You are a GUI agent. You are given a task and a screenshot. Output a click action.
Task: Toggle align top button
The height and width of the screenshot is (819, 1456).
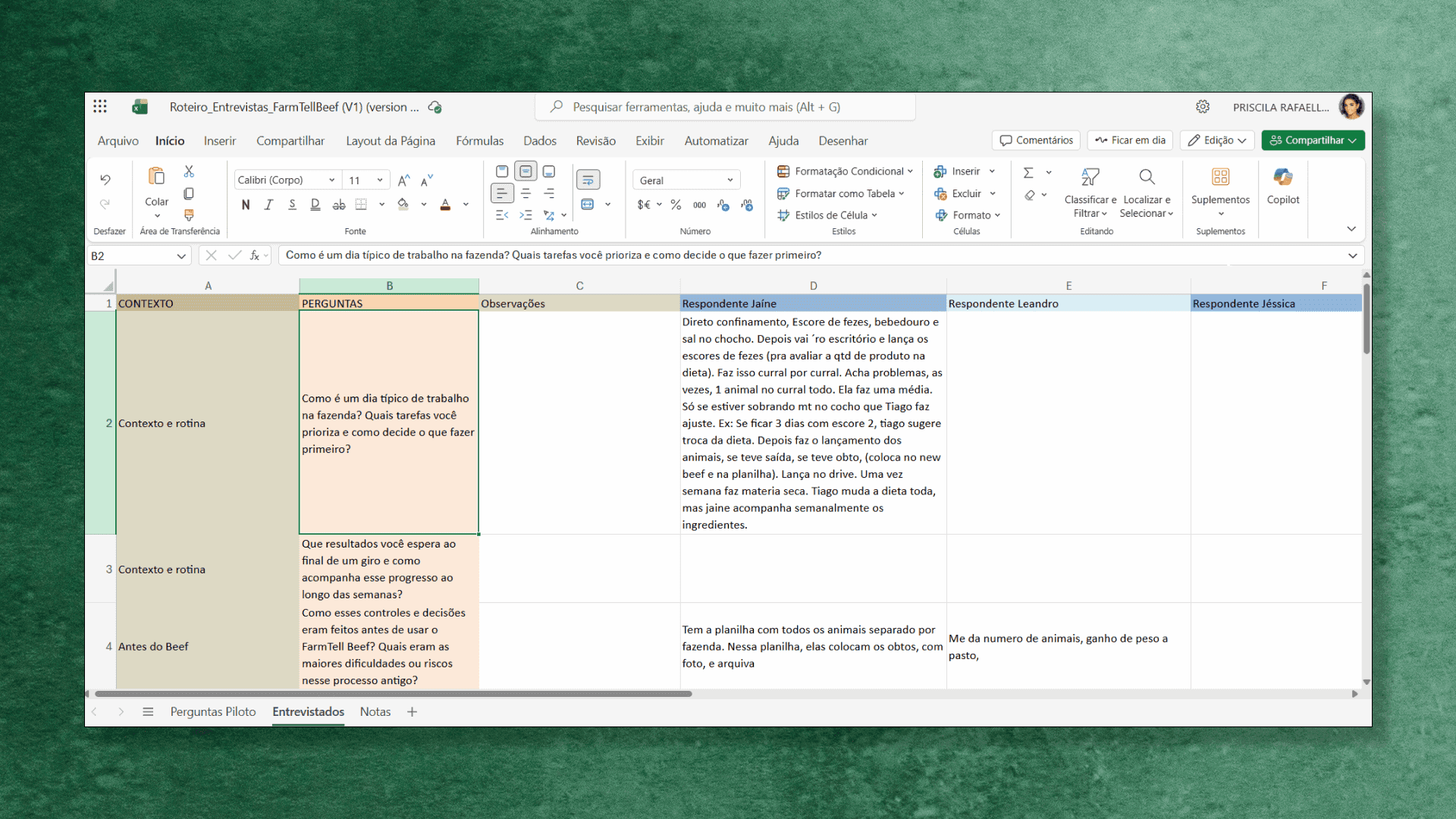pos(502,171)
